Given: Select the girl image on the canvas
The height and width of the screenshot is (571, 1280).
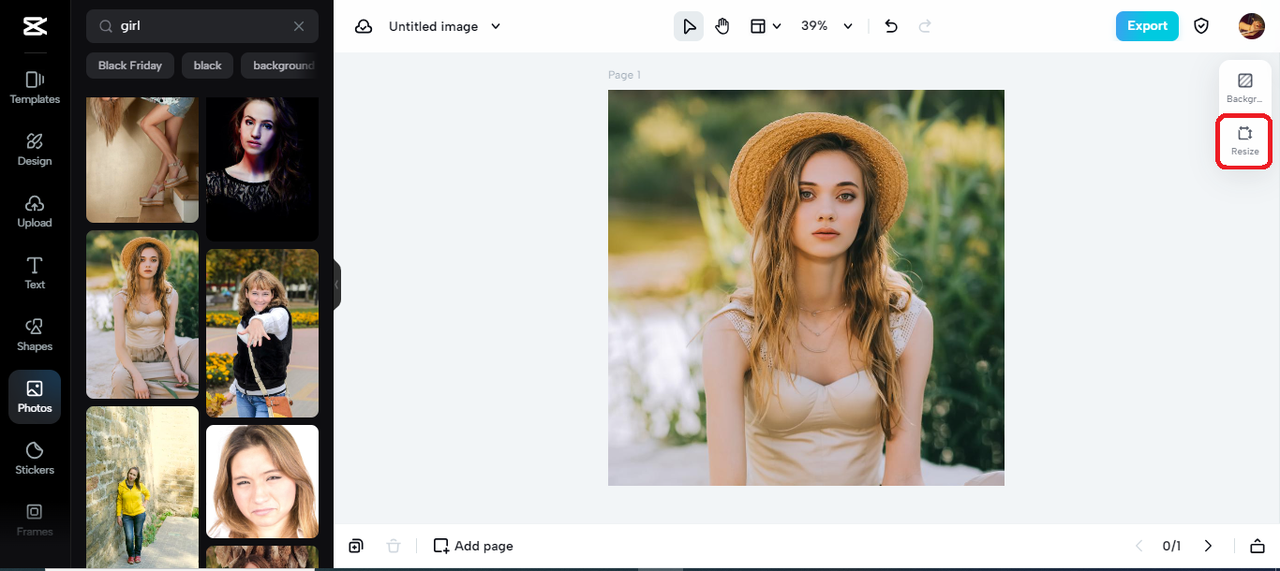Looking at the screenshot, I should click(x=806, y=288).
